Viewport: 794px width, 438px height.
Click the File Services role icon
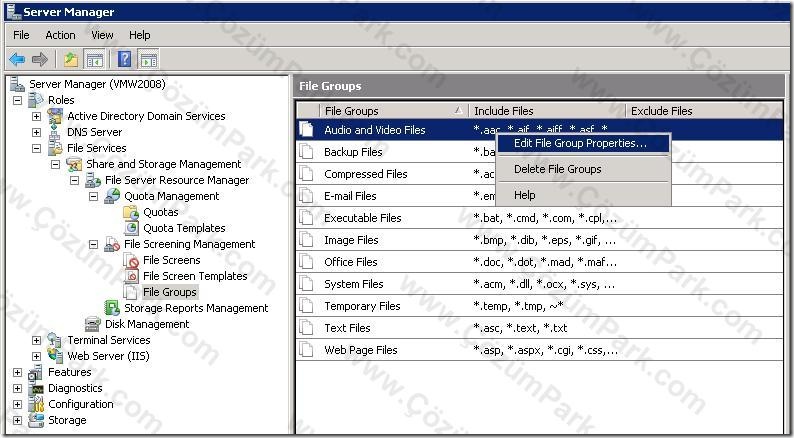(55, 148)
